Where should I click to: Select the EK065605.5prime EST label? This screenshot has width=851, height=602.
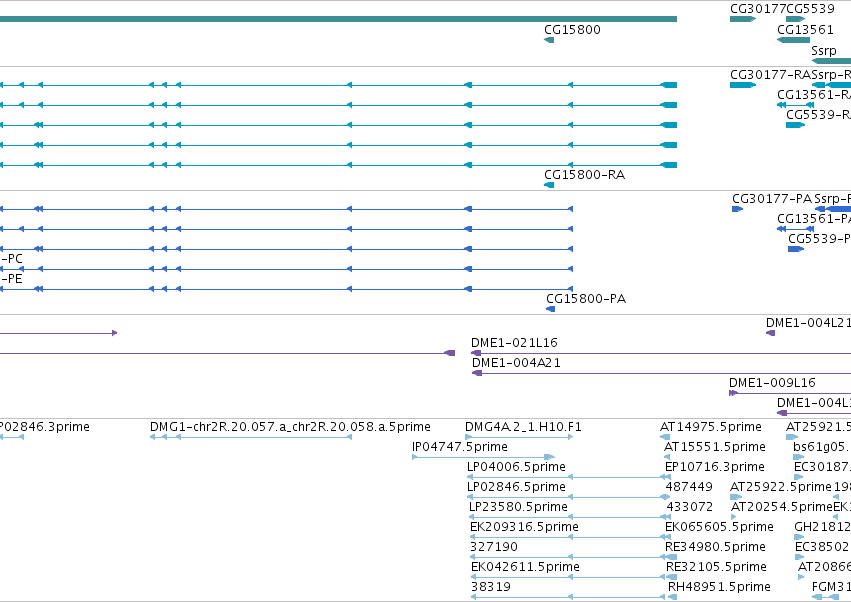pos(719,527)
